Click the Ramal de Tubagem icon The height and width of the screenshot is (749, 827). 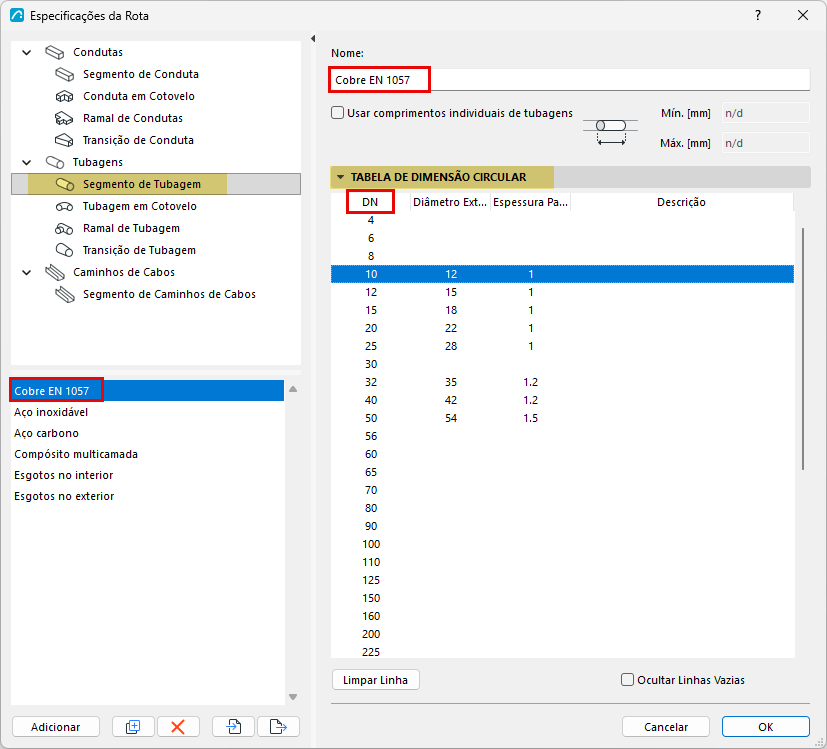coord(64,228)
